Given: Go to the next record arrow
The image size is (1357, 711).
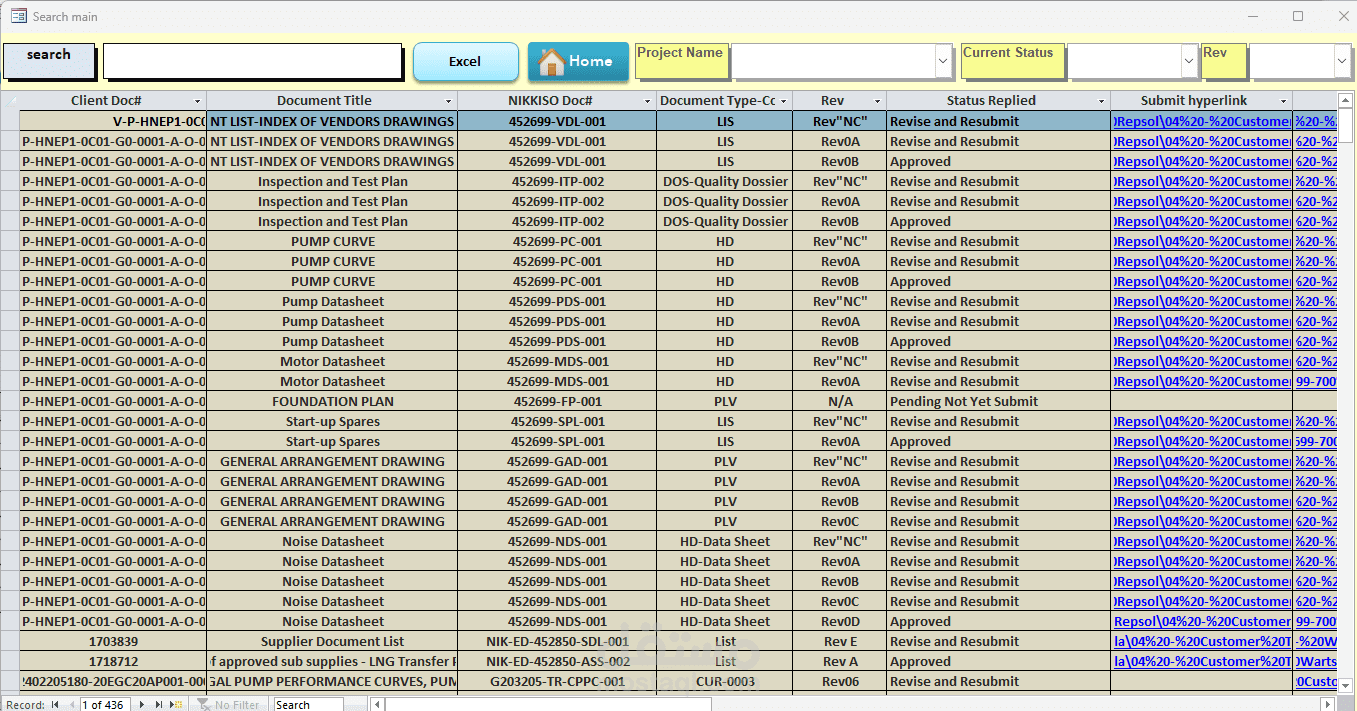Looking at the screenshot, I should pos(141,705).
